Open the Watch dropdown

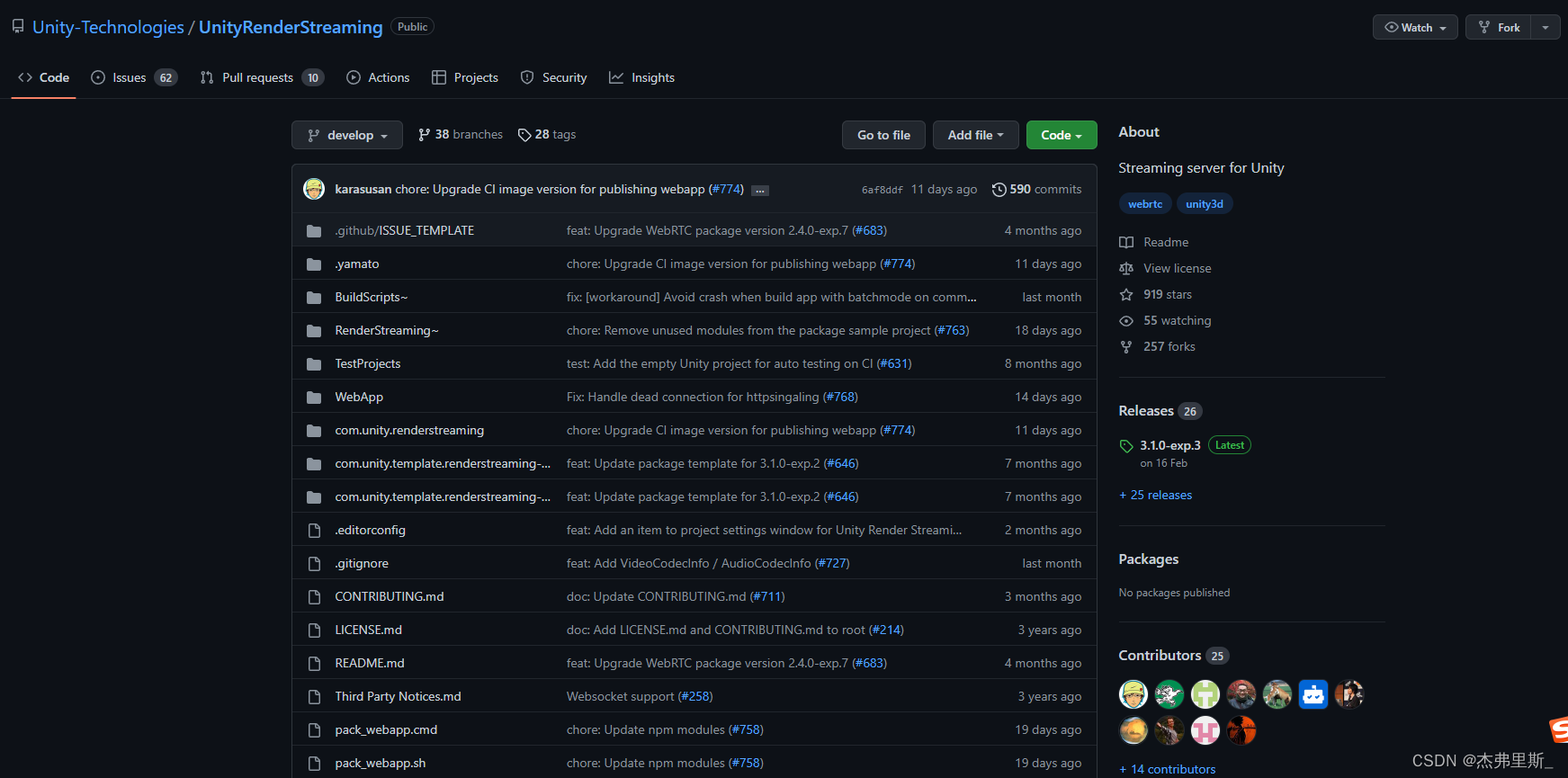(1415, 27)
